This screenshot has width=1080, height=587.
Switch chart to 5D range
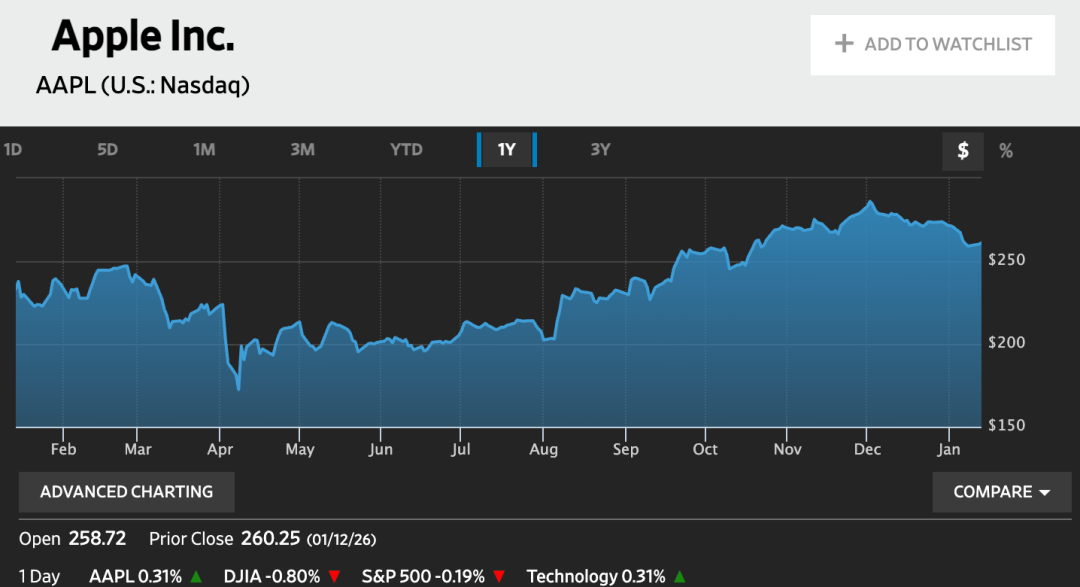[107, 150]
